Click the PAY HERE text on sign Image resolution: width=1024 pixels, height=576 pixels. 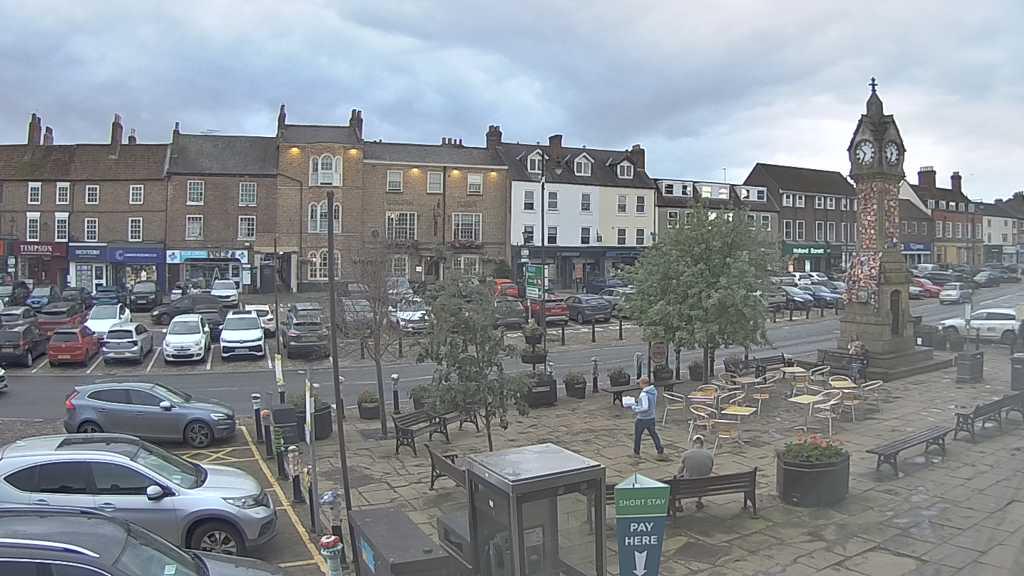click(x=641, y=534)
